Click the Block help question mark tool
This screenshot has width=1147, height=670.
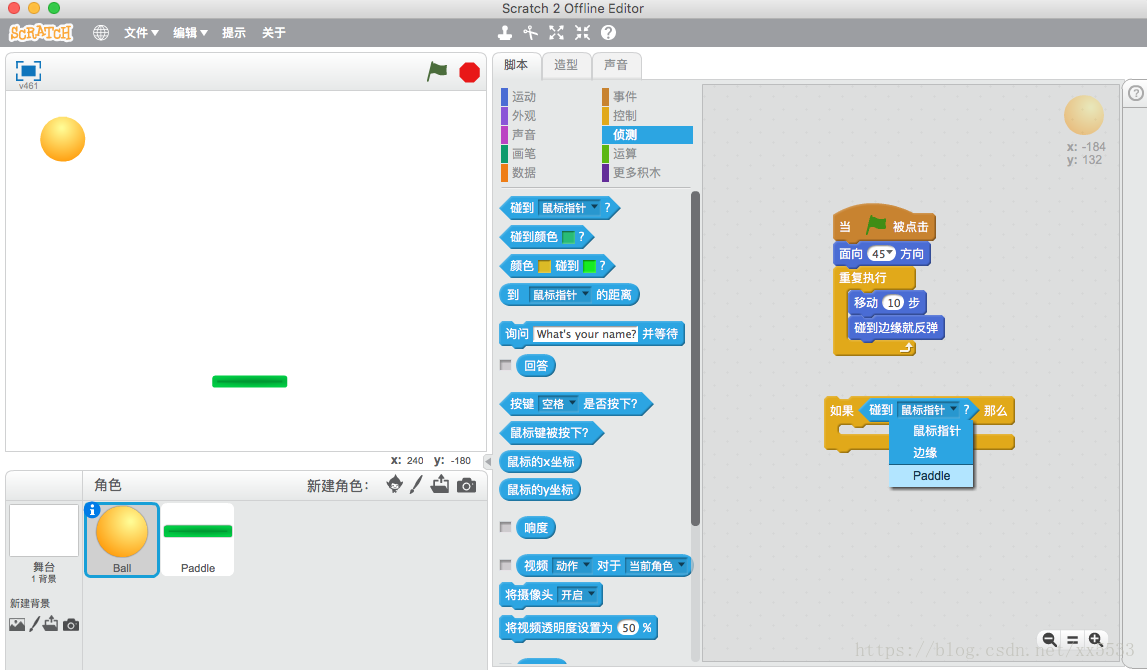pyautogui.click(x=608, y=33)
